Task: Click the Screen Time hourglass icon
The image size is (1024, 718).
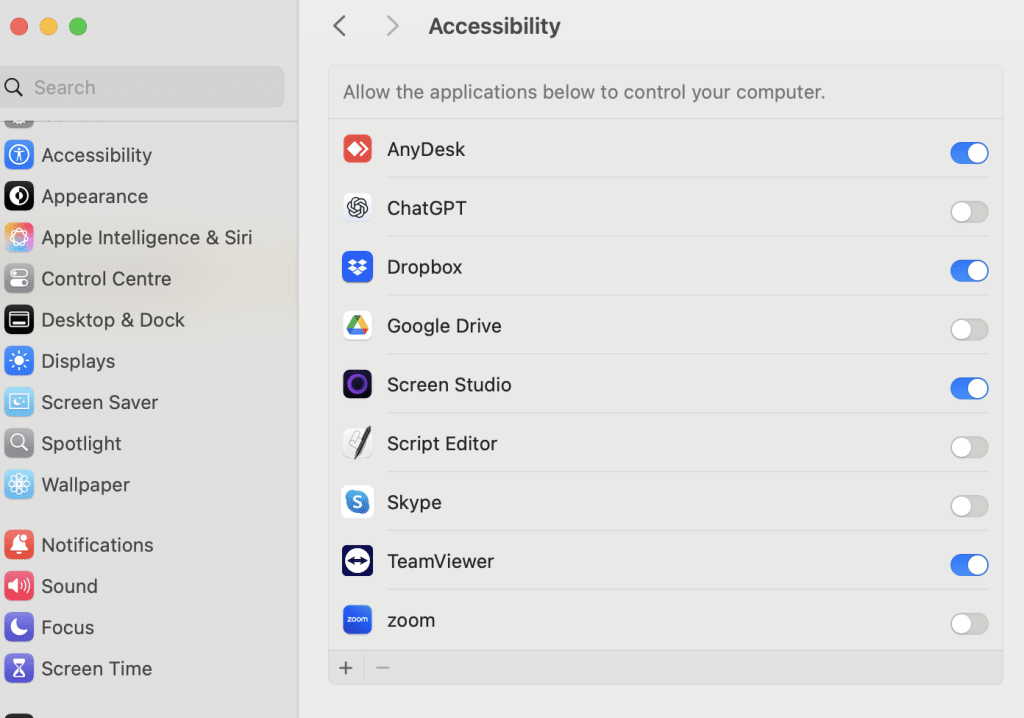Action: point(19,668)
